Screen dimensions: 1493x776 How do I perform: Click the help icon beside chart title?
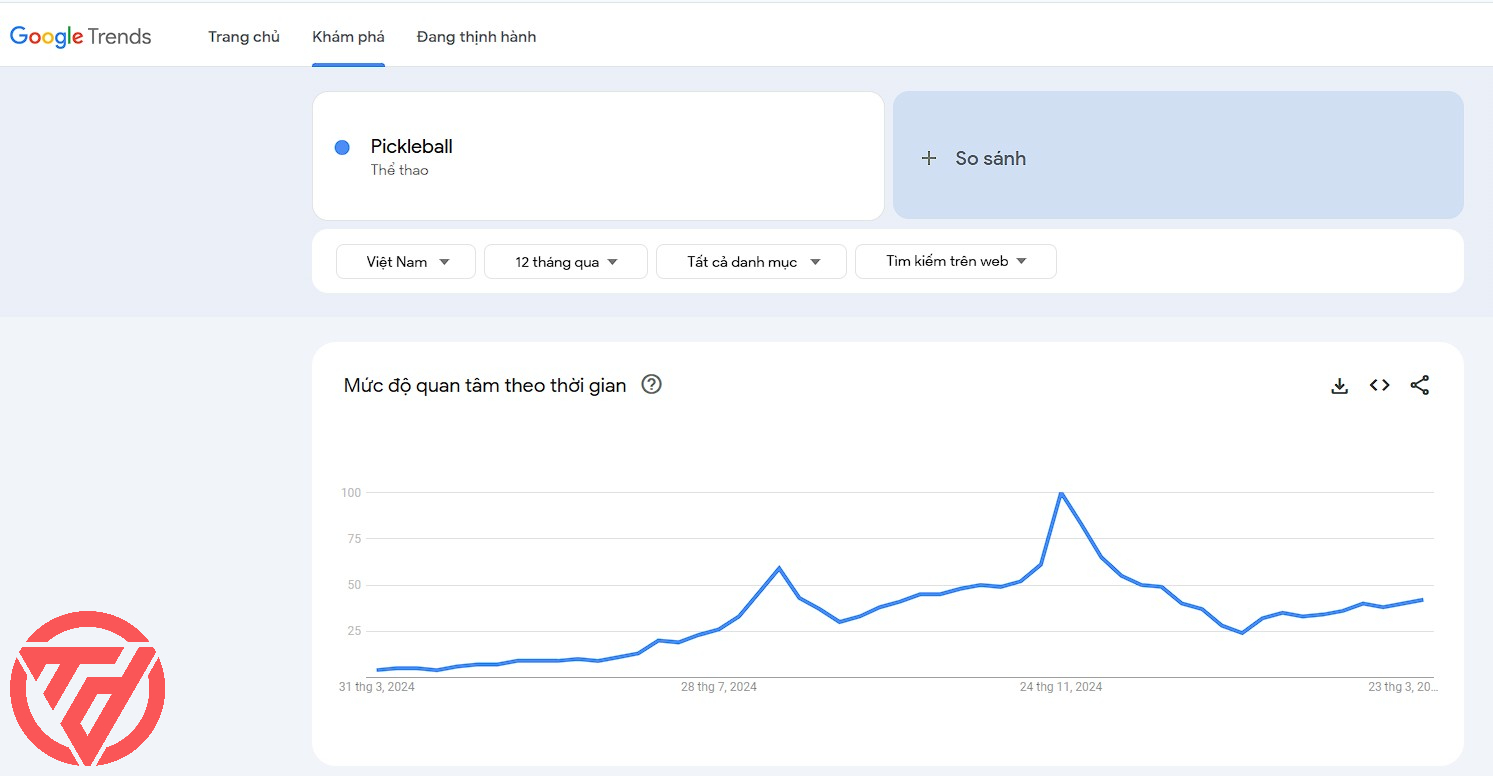tap(652, 384)
